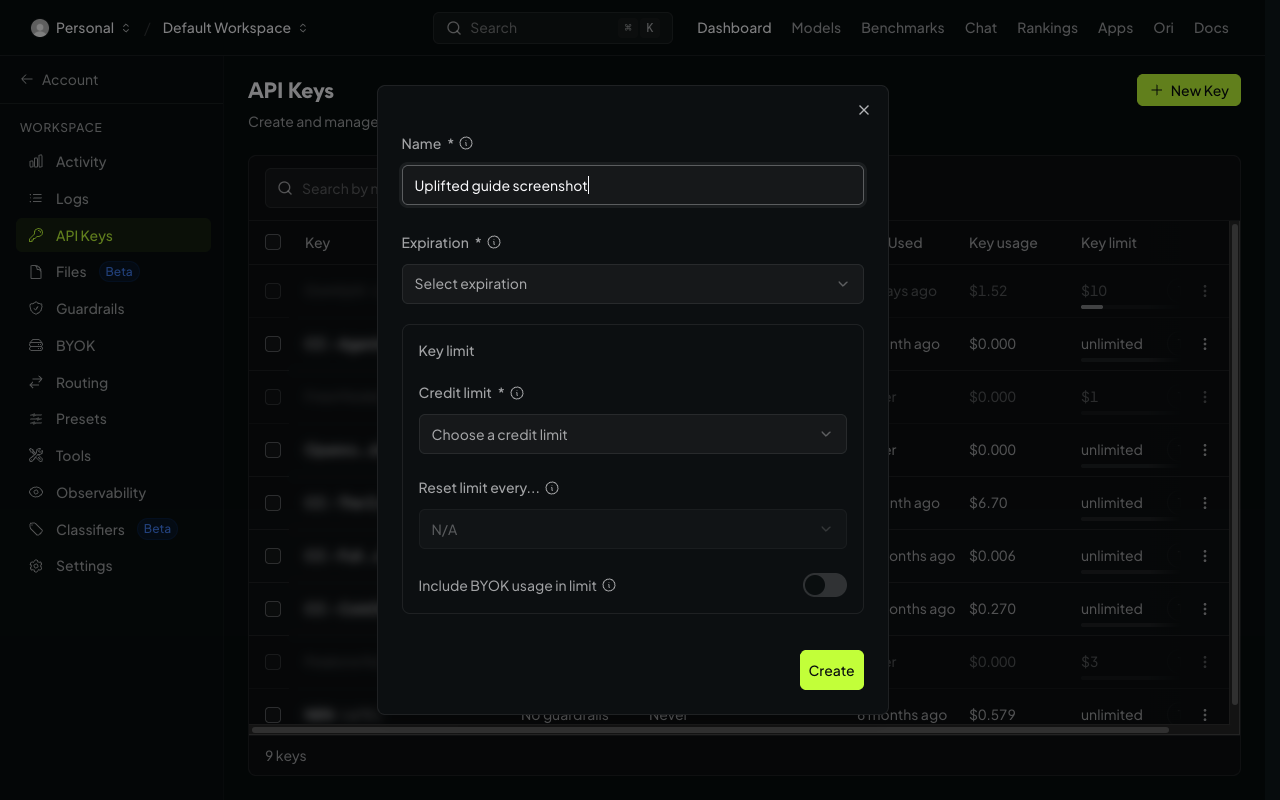
Task: Open actions menu for the $6.70 key row
Action: pyautogui.click(x=1205, y=503)
